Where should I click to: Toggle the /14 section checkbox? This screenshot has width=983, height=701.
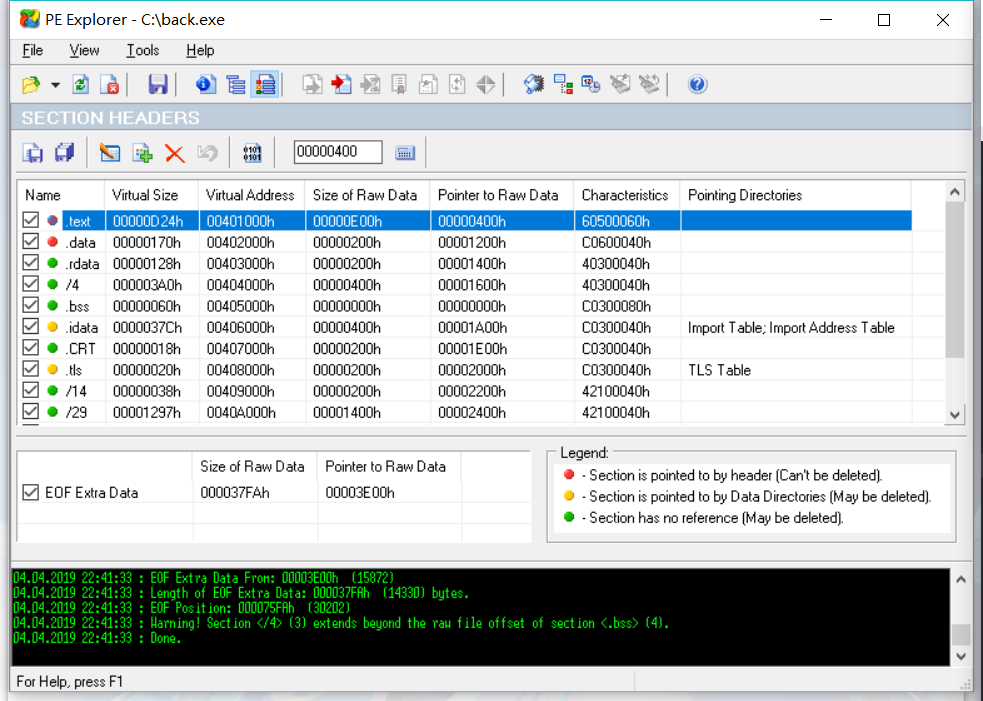pos(31,391)
